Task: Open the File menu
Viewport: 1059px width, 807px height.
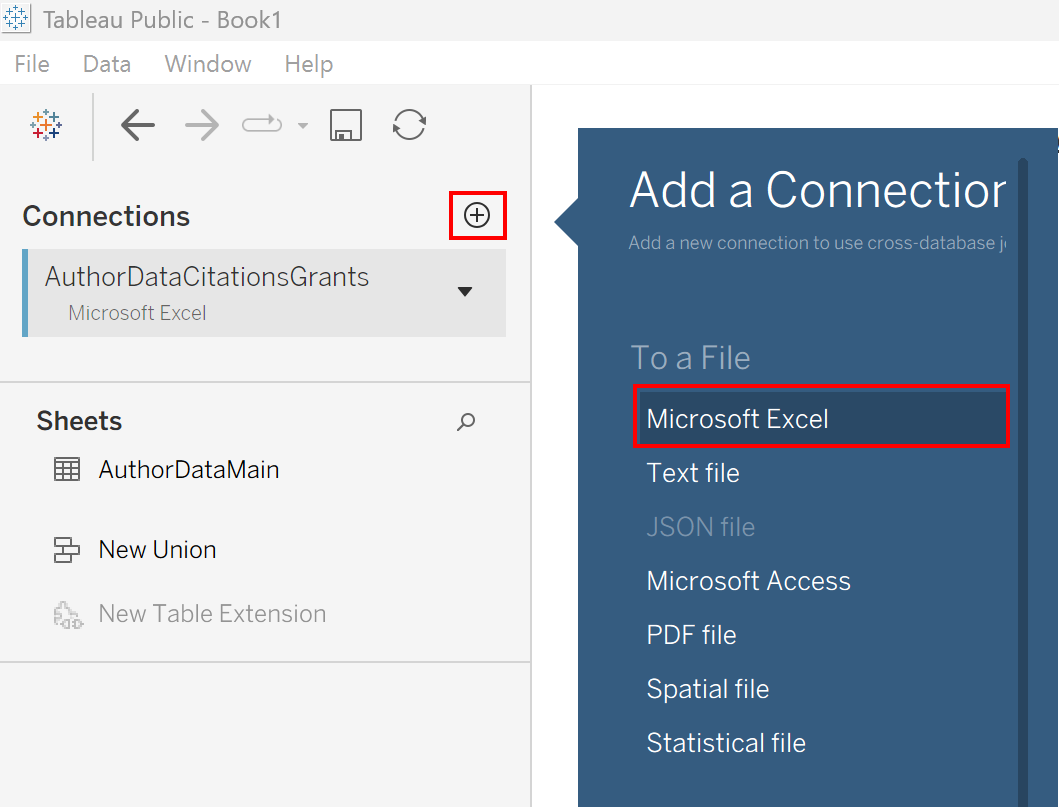Action: tap(32, 63)
